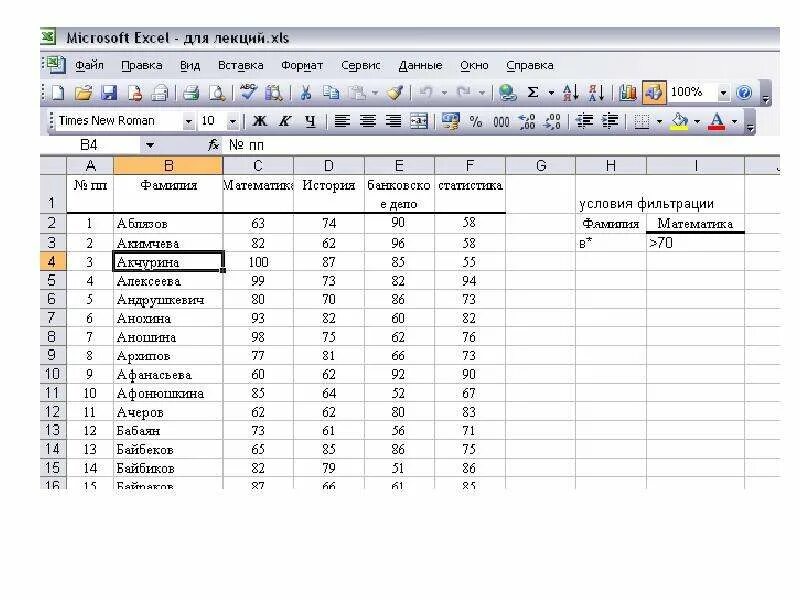Open a file with the Open folder icon
The width and height of the screenshot is (800, 600).
(83, 93)
